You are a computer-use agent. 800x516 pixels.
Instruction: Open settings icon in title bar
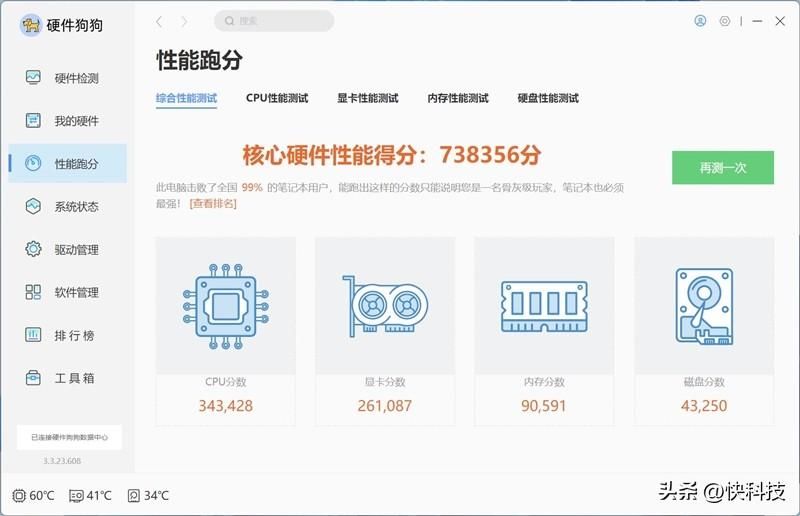coord(724,21)
